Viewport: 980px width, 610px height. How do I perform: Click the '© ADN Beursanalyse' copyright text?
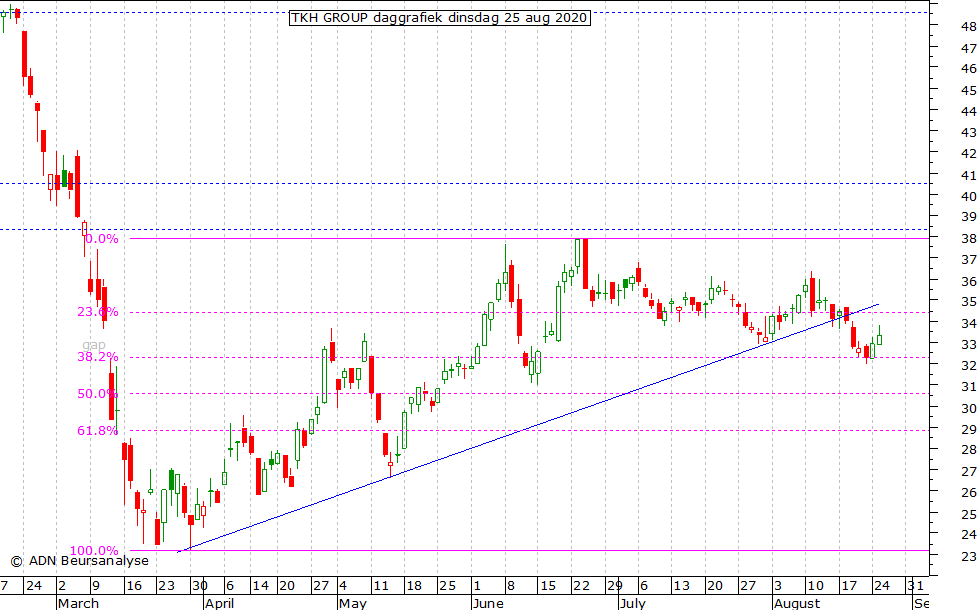80,561
